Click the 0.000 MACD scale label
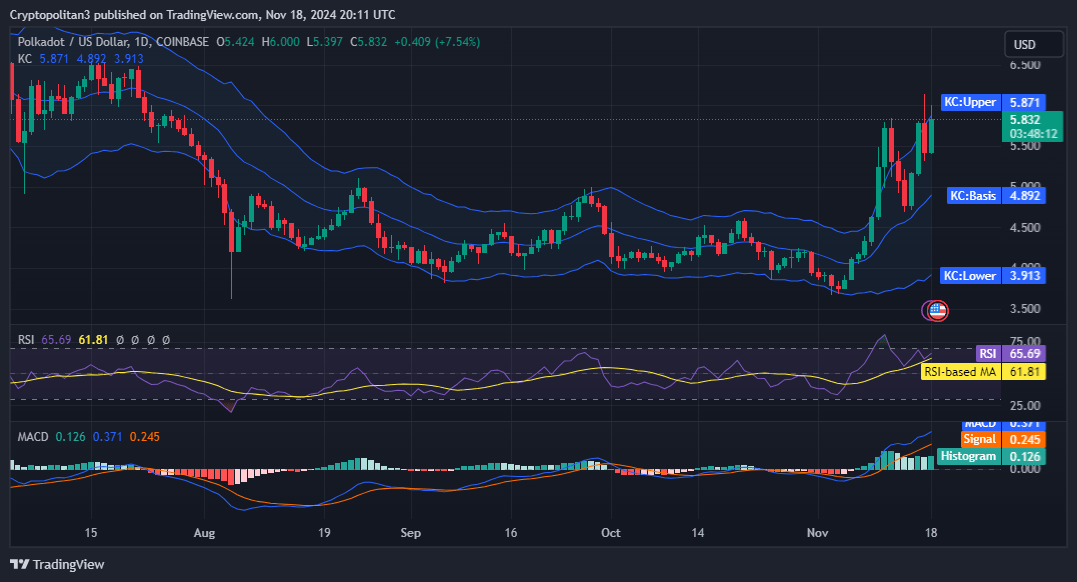 [x=1025, y=469]
